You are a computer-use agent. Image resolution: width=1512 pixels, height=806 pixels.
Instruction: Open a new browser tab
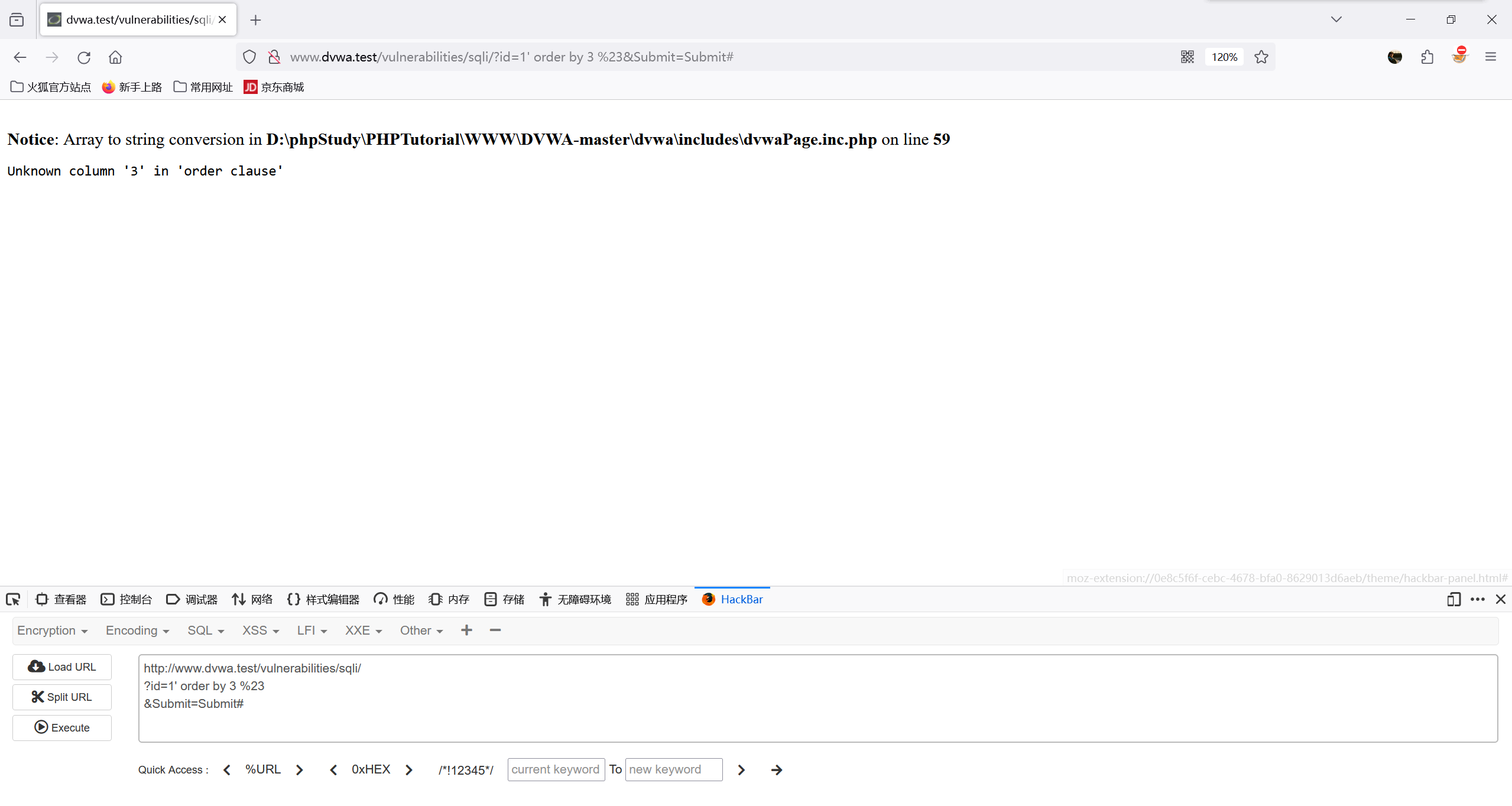click(255, 20)
